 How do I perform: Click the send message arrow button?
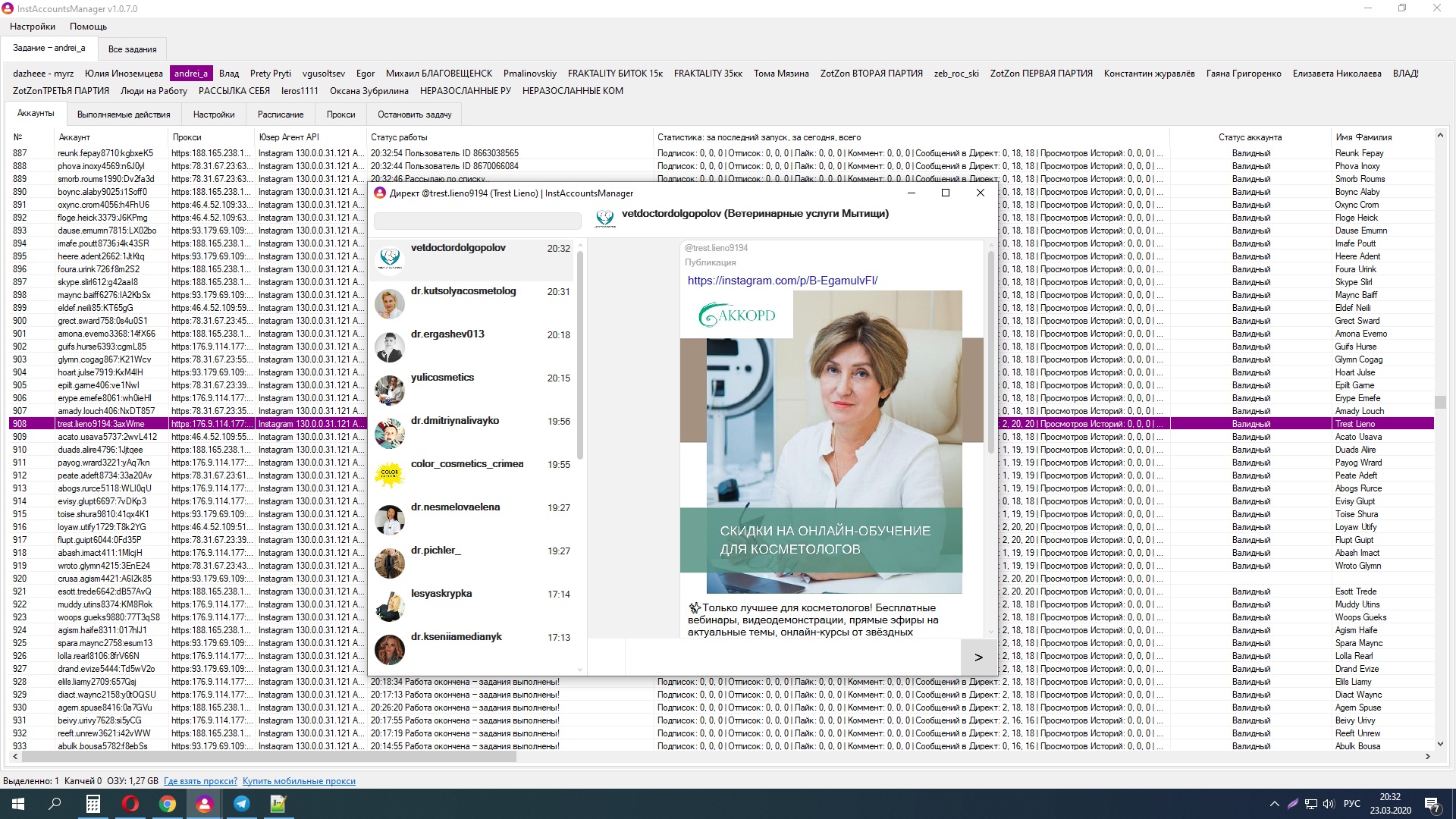tap(978, 657)
